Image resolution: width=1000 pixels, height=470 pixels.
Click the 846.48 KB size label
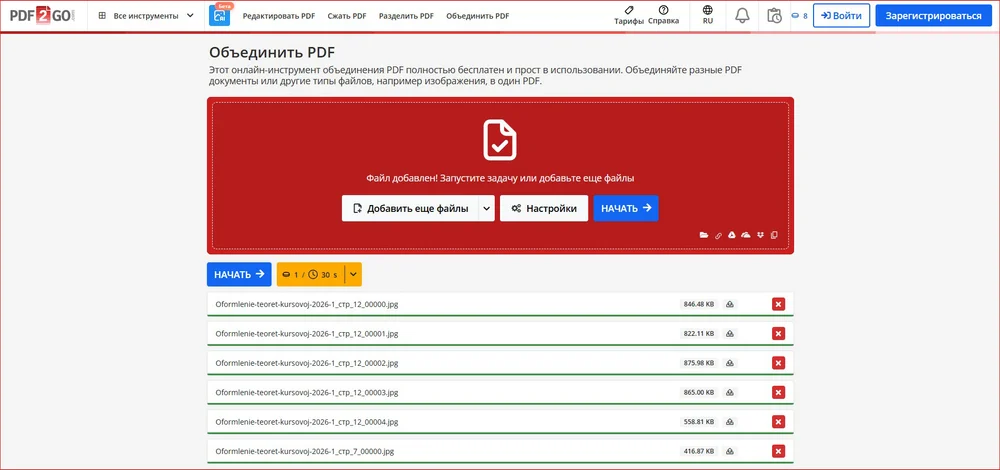tap(699, 304)
